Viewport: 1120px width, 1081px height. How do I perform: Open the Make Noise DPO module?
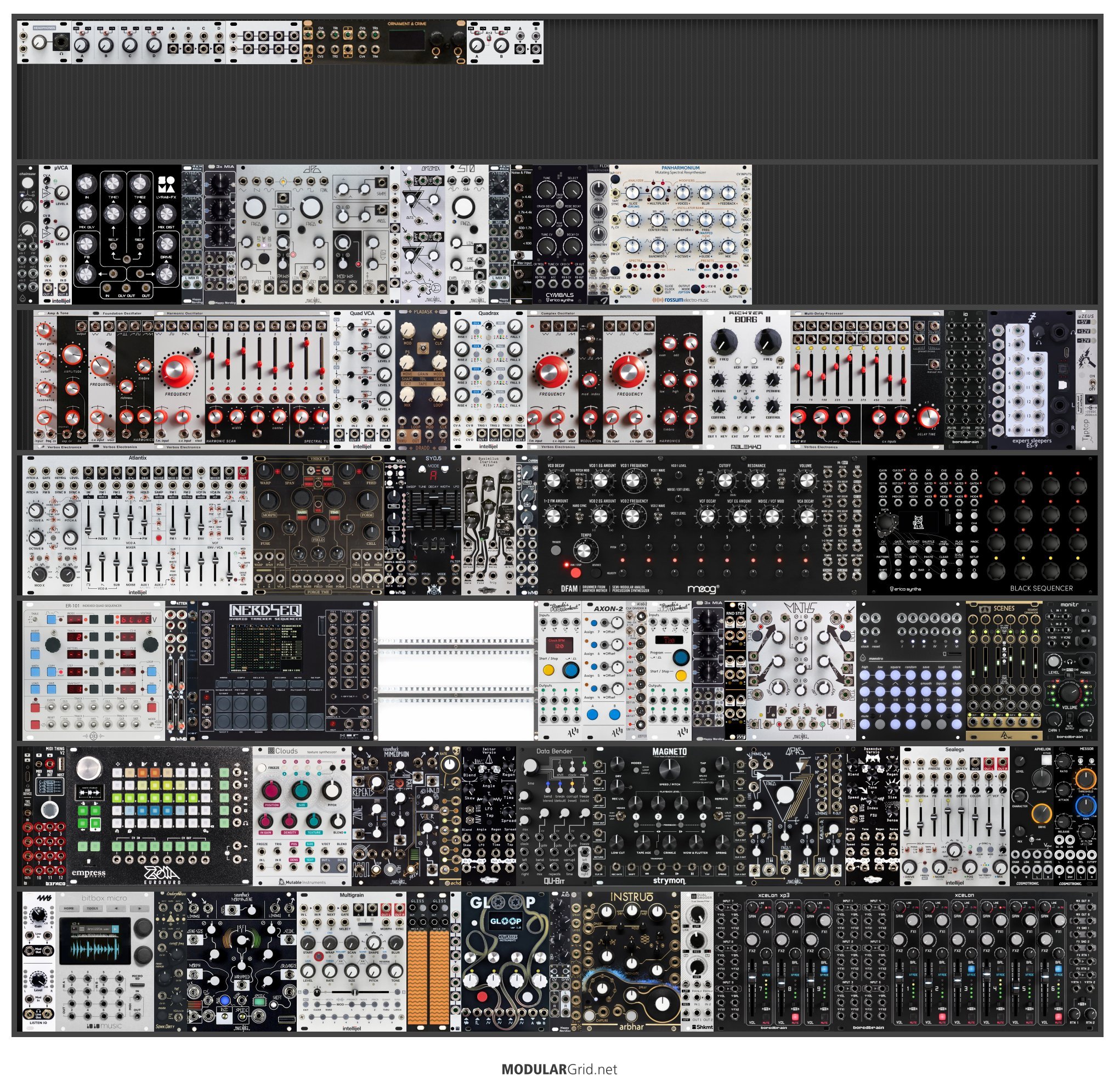pyautogui.click(x=314, y=235)
